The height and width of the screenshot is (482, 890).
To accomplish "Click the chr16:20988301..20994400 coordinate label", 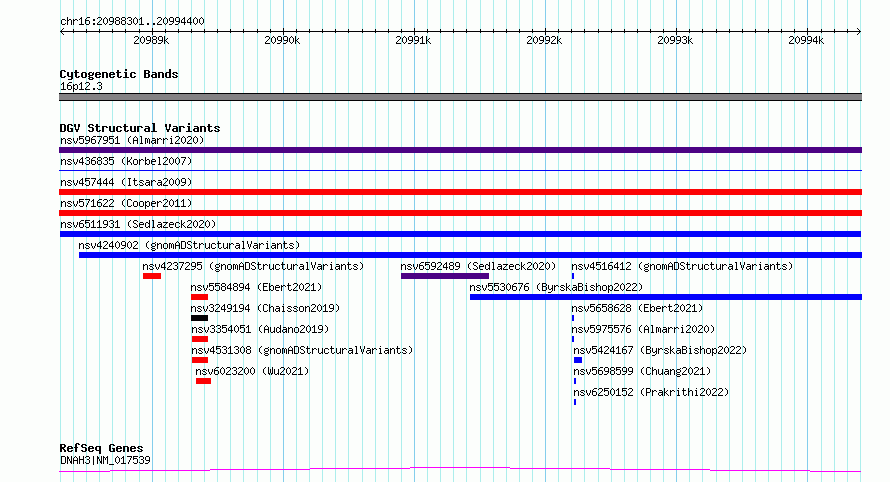I will pyautogui.click(x=132, y=21).
